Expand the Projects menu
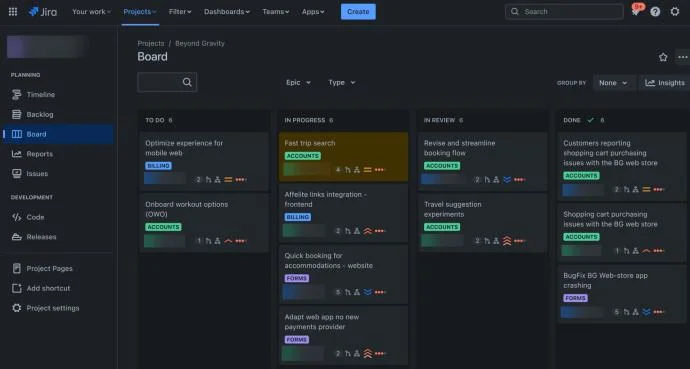The image size is (690, 369). tap(140, 12)
